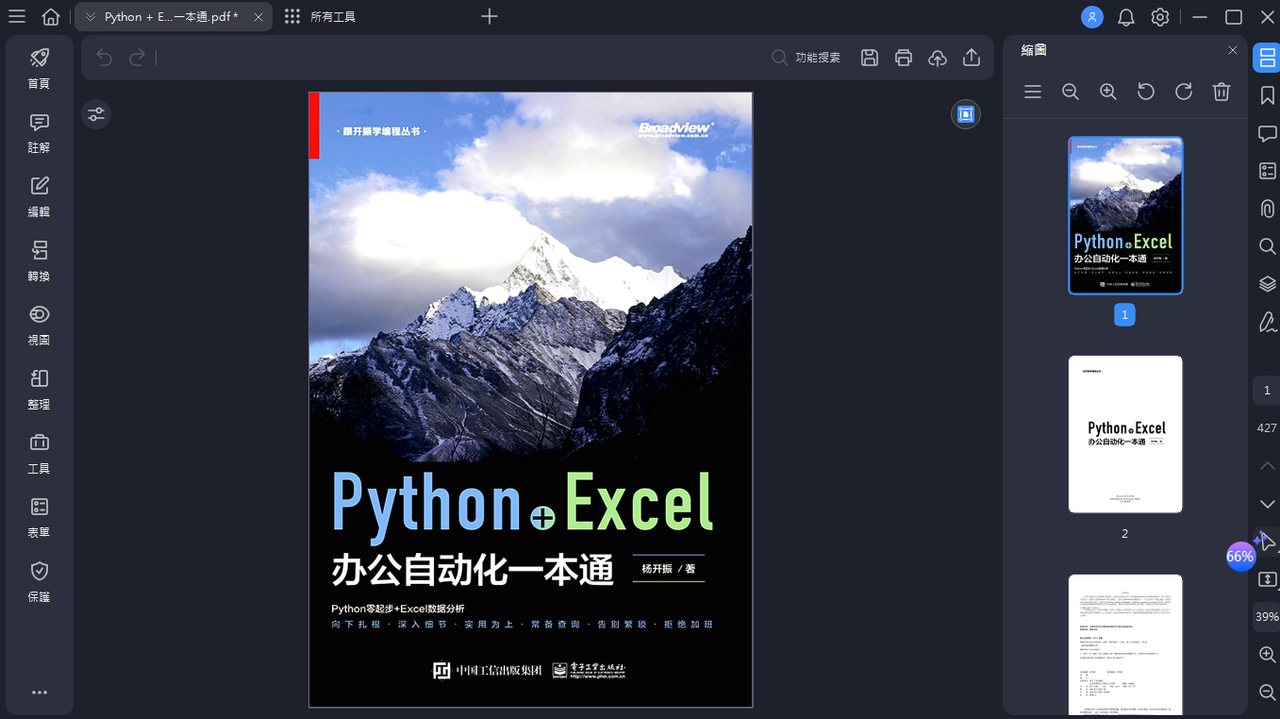Expand more options at sidebar bottom
The height and width of the screenshot is (719, 1280).
[x=39, y=692]
